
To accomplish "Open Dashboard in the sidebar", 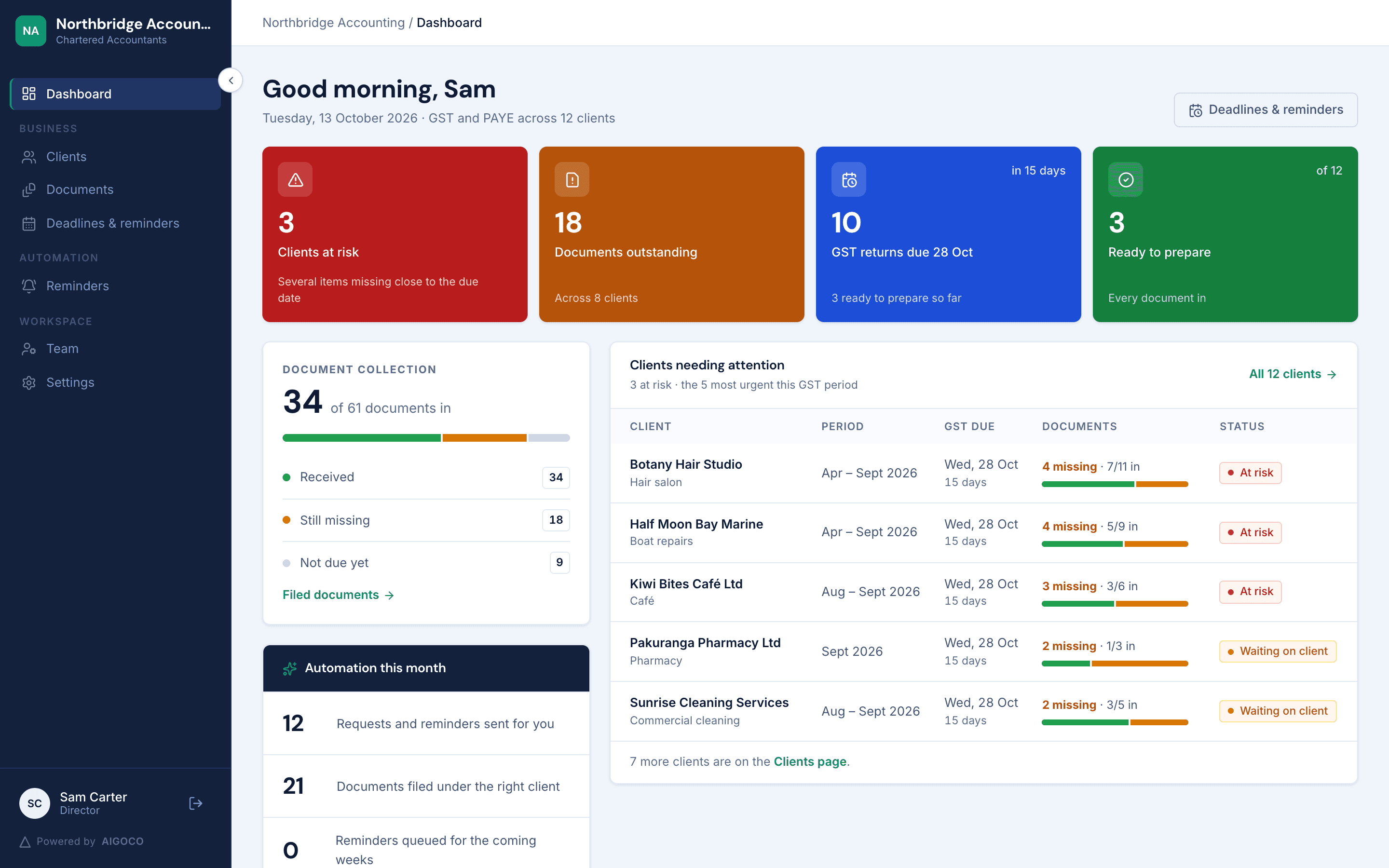I will (x=115, y=94).
